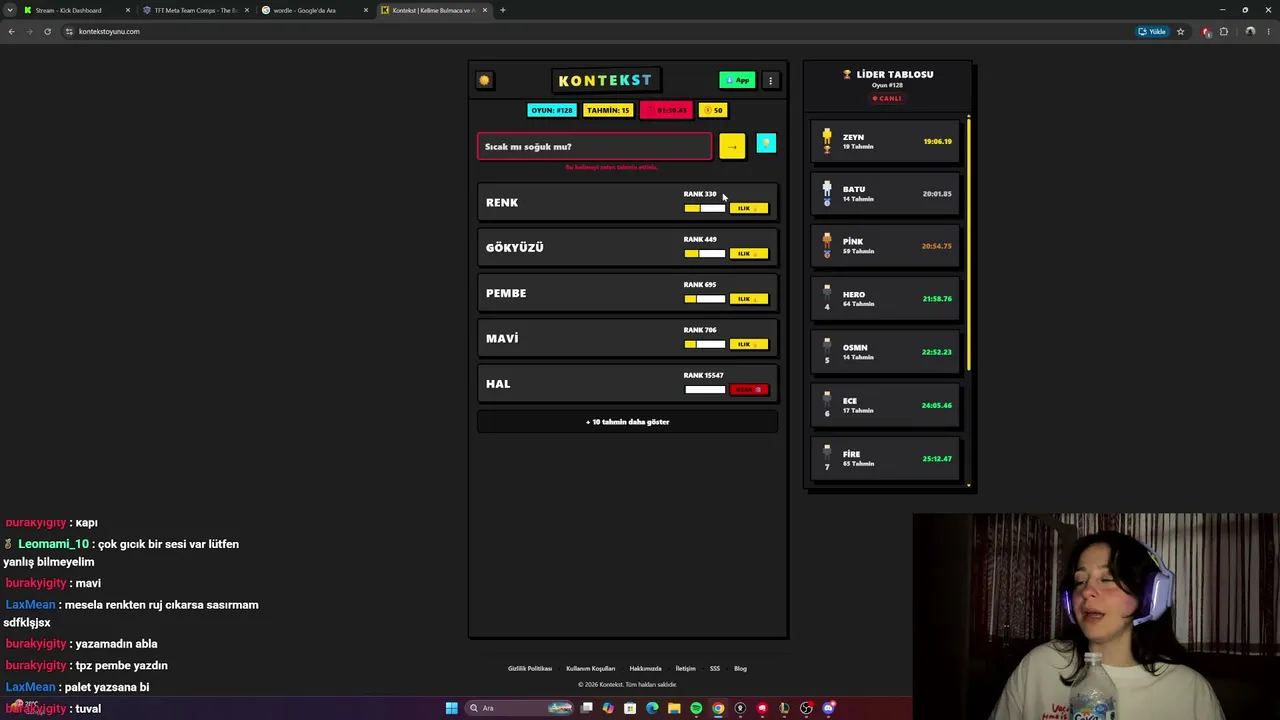Open the Chrome profile avatar
This screenshot has height=720, width=1280.
(x=1250, y=31)
